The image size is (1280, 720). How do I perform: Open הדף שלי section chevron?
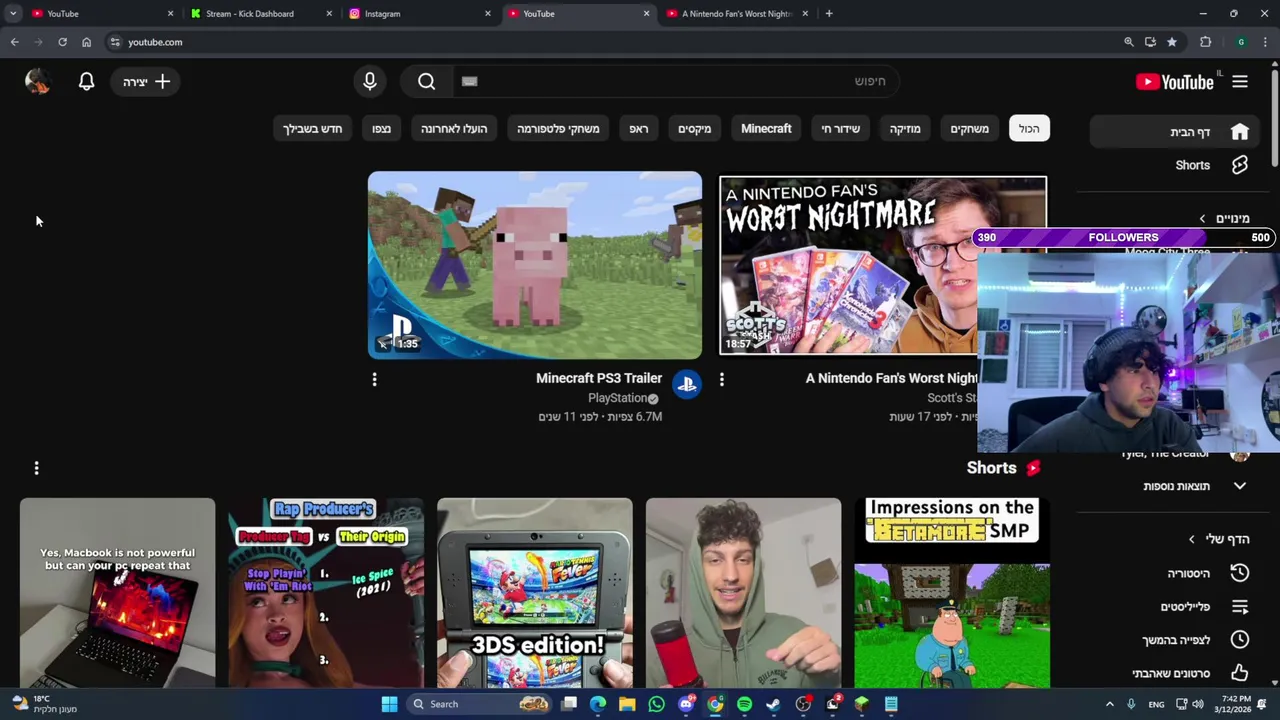tap(1192, 539)
